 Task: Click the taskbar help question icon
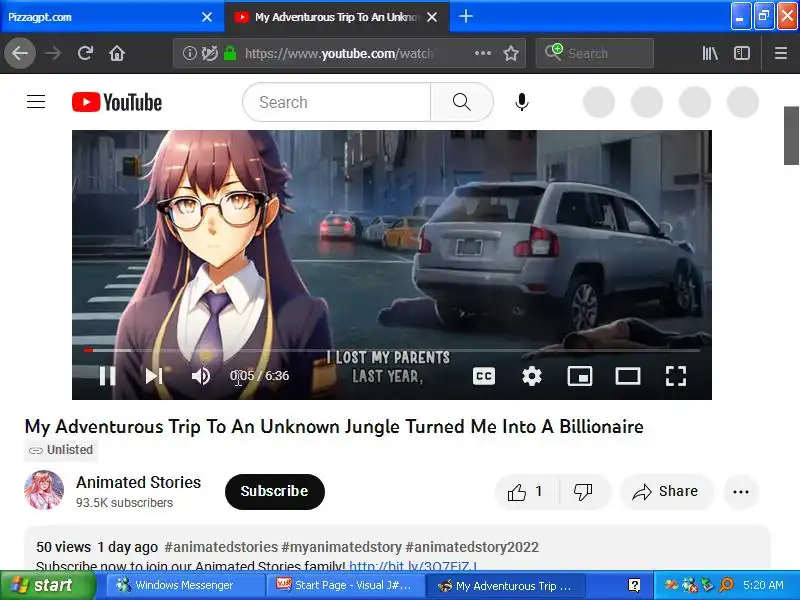pos(634,585)
